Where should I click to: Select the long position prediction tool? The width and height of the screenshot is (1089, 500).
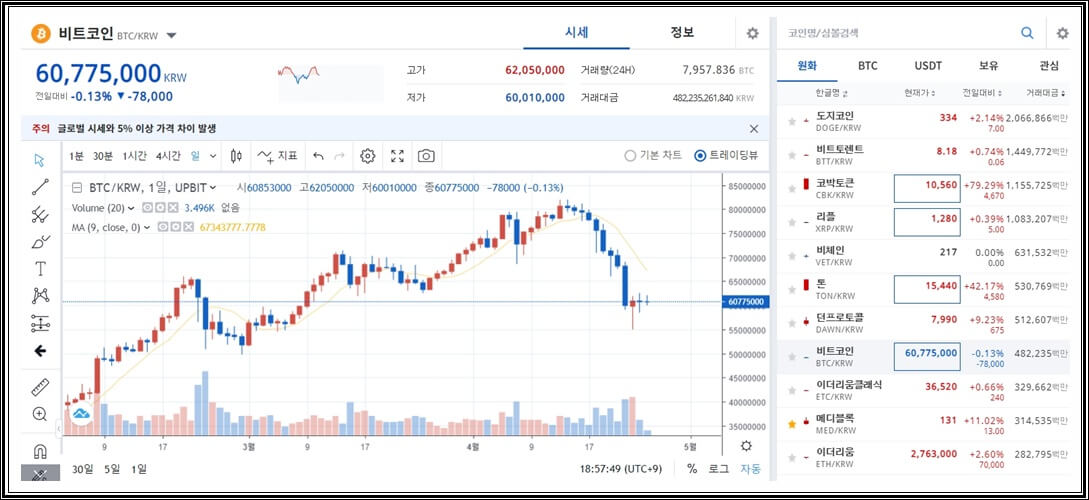[x=40, y=323]
